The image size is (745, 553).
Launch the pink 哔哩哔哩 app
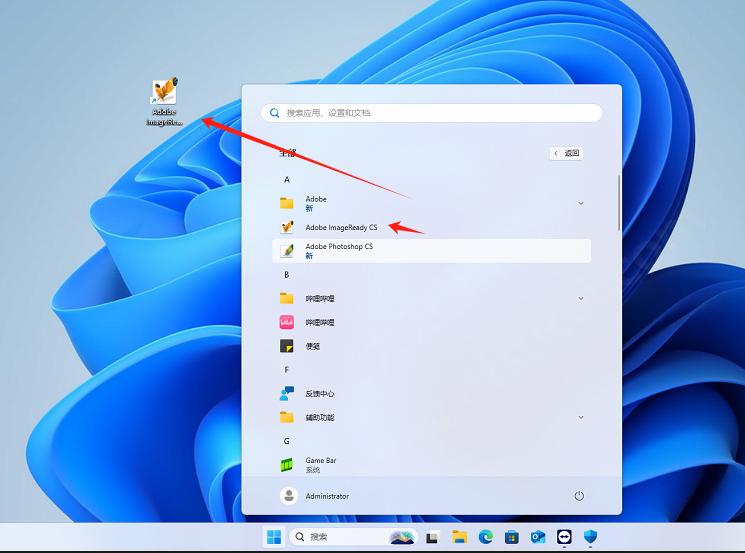[x=431, y=322]
